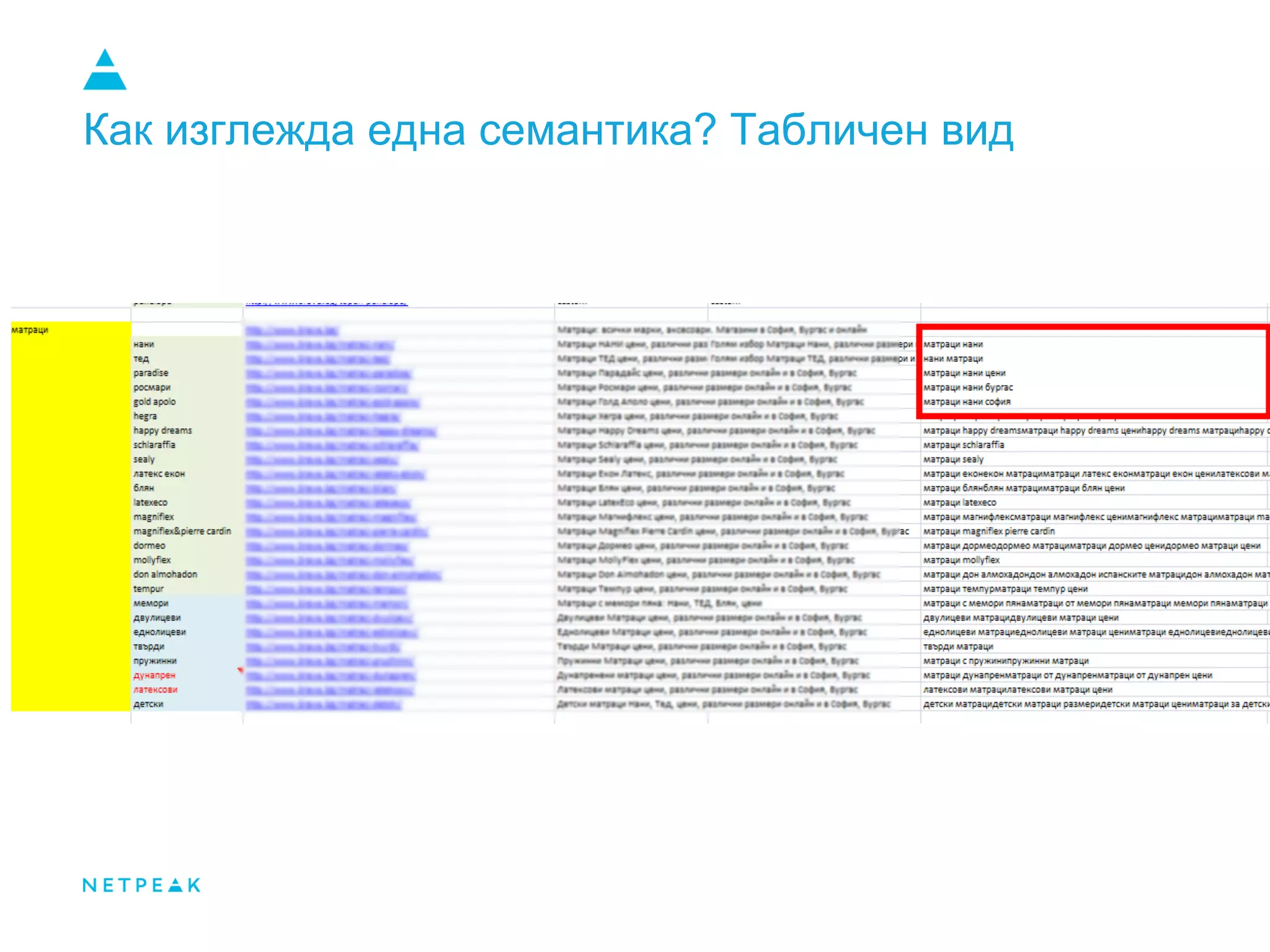Click red comment marker beside the дунапрен cell
This screenshot has height=952, width=1270.
click(x=240, y=670)
